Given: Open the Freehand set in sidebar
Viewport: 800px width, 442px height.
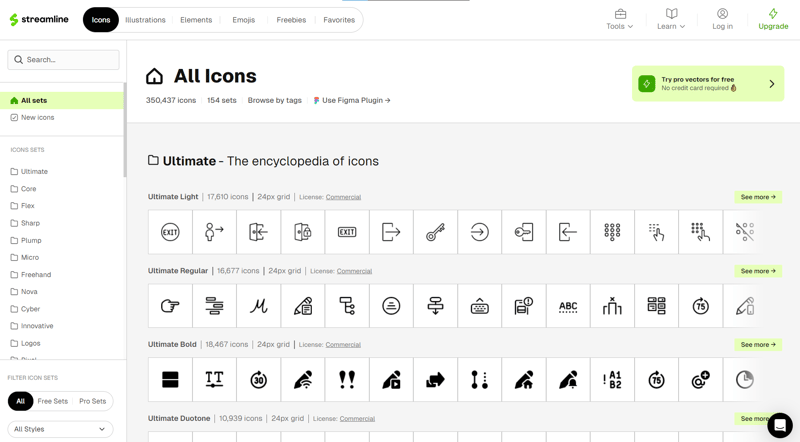Looking at the screenshot, I should (31, 275).
